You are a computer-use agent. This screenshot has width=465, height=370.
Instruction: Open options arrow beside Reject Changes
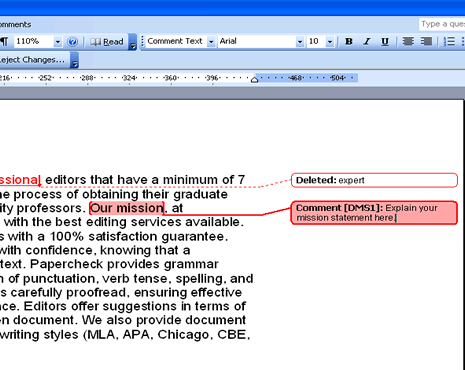point(75,60)
